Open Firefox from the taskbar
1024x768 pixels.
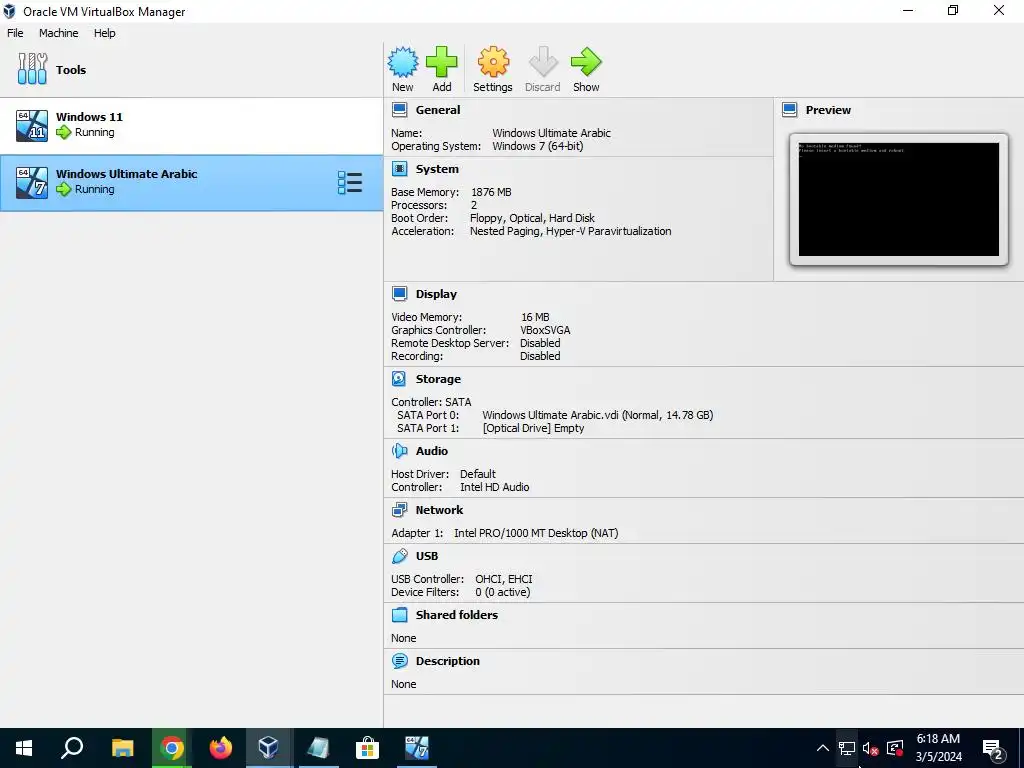[220, 748]
